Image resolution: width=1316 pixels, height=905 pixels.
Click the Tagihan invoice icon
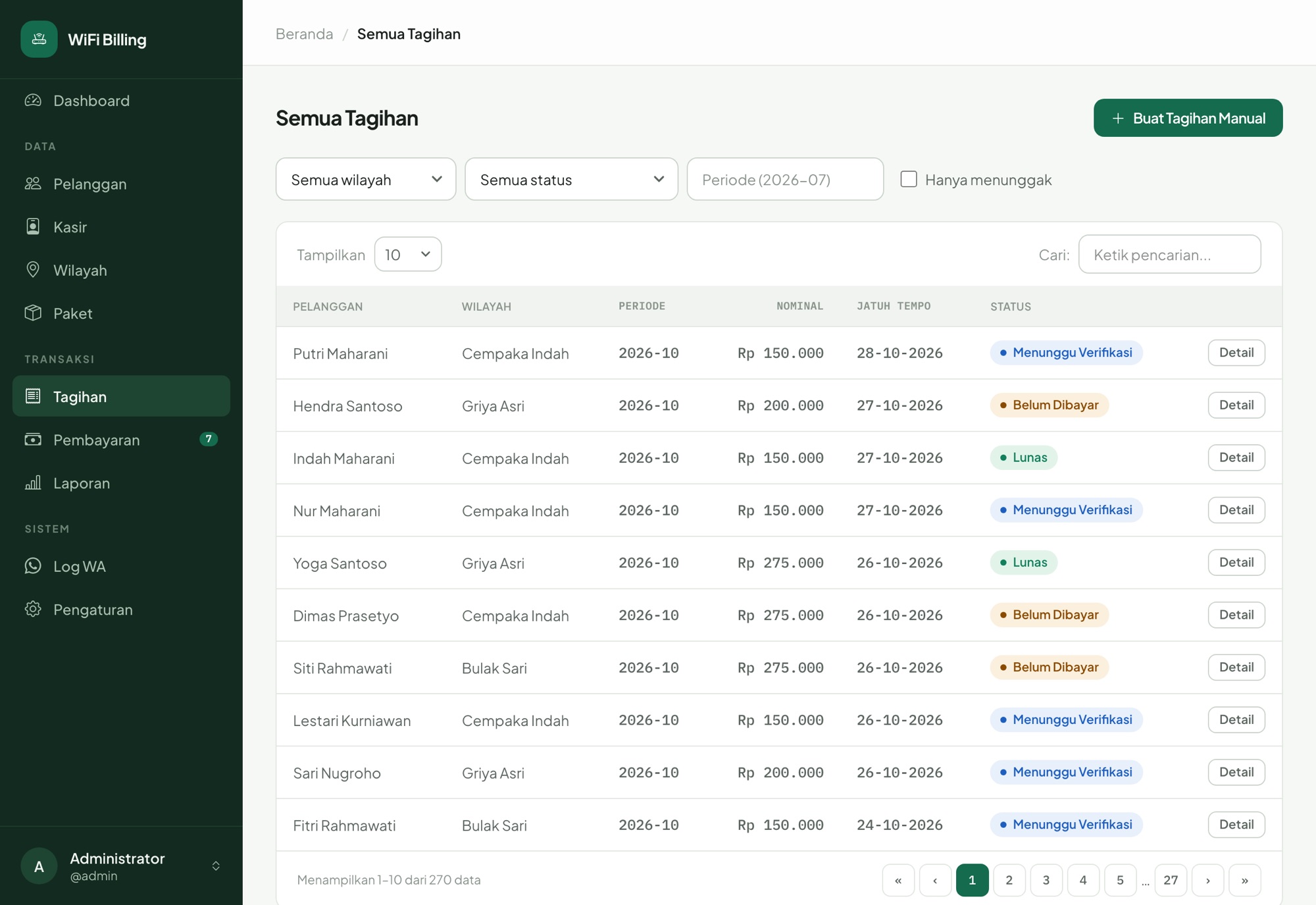33,396
